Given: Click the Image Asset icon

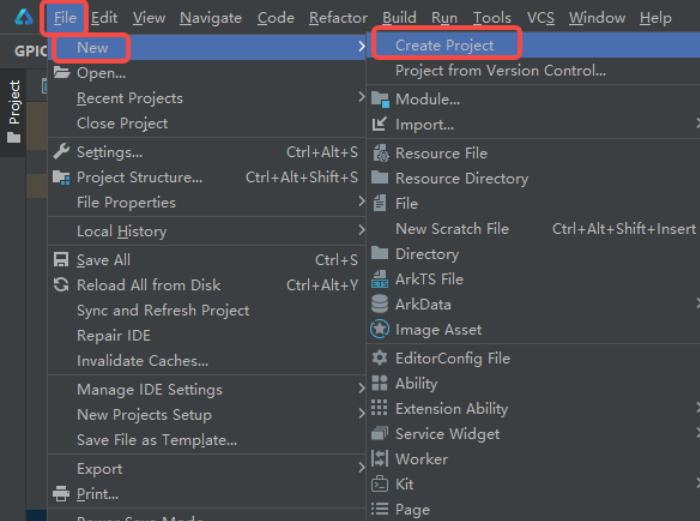Looking at the screenshot, I should (x=379, y=329).
